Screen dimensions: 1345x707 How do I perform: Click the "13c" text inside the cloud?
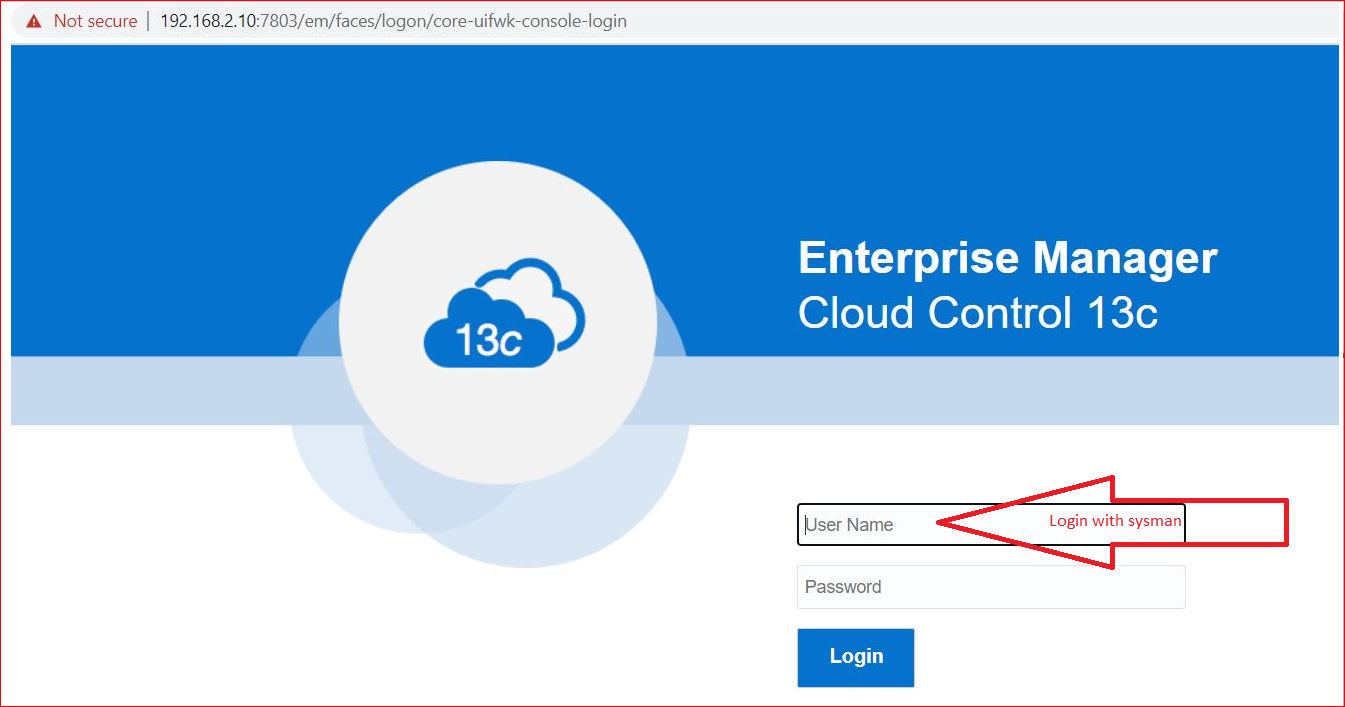[x=487, y=340]
